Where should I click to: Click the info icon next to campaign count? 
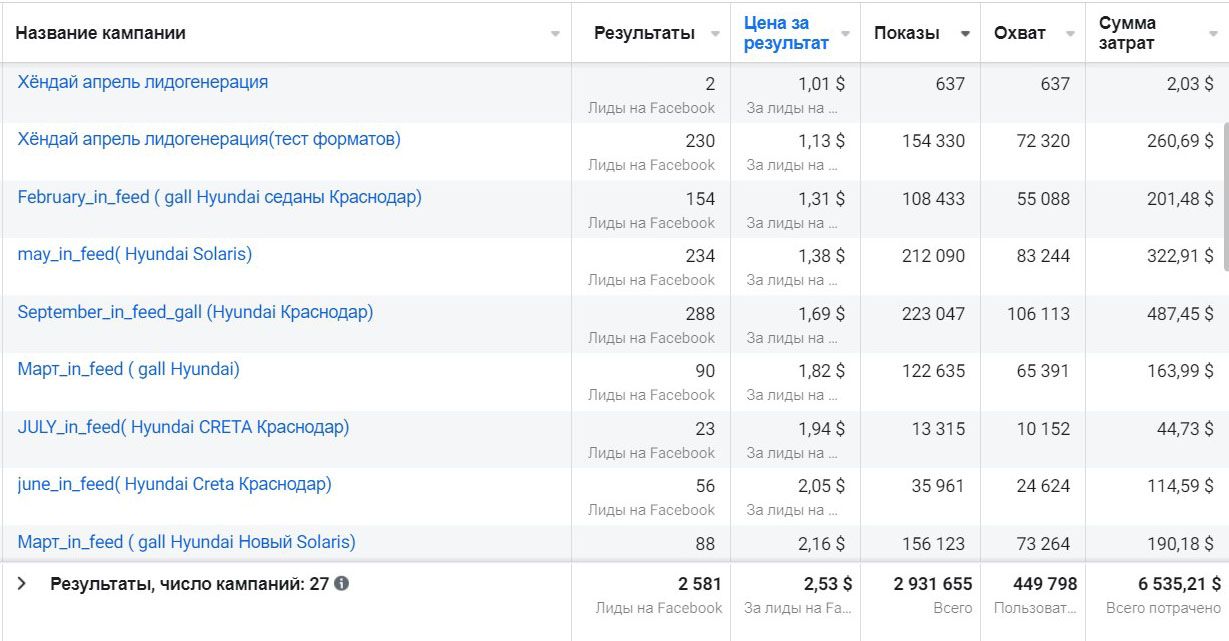click(342, 584)
